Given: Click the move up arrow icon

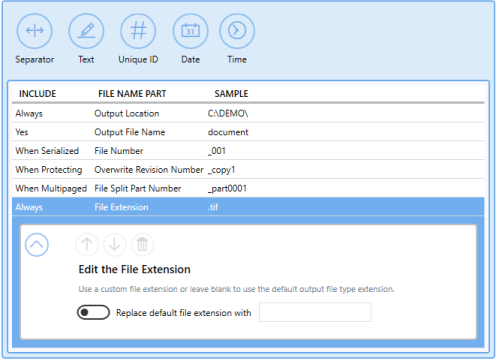Looking at the screenshot, I should pos(87,245).
